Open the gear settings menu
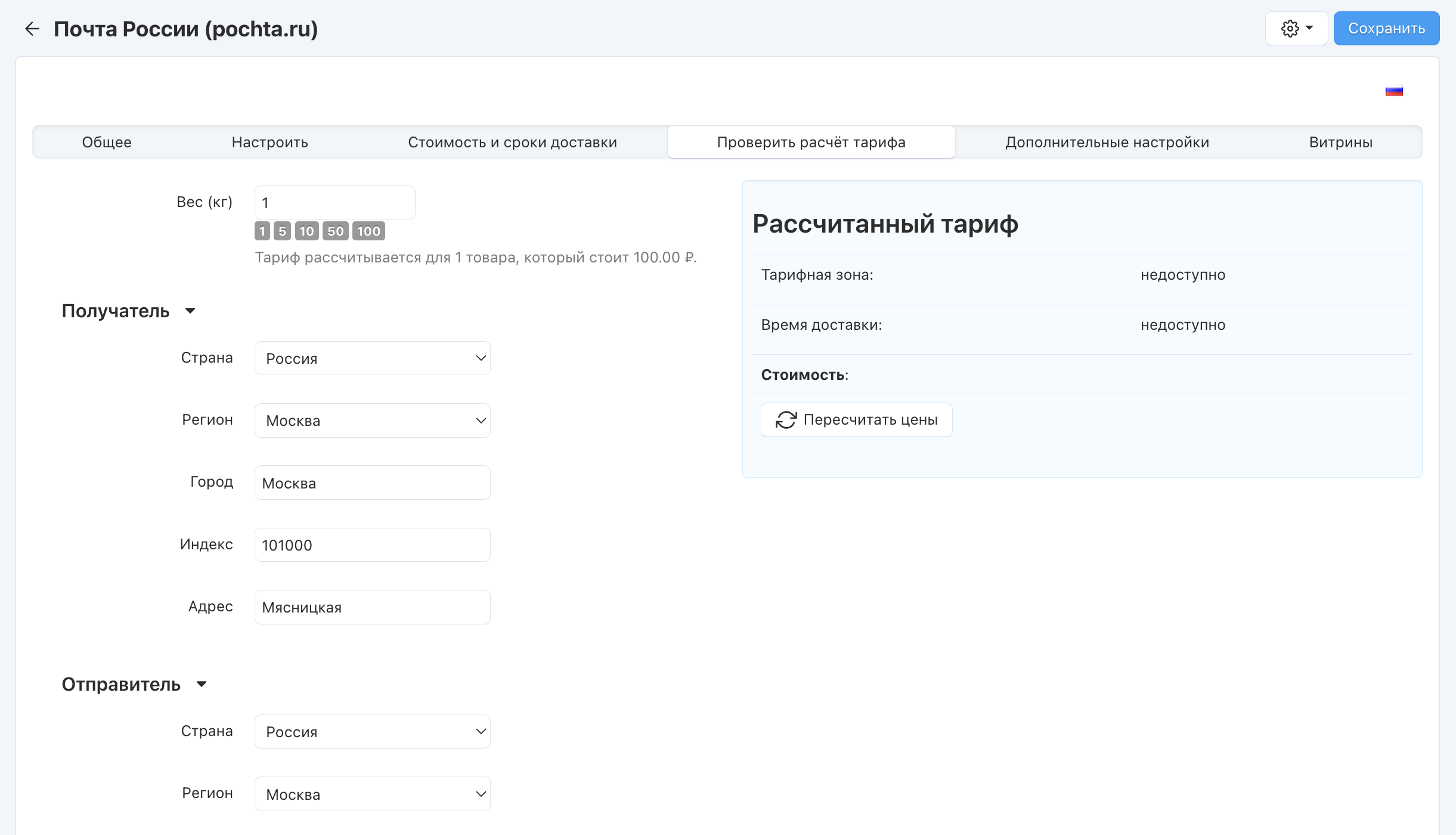Screen dimensions: 1456x835 pyautogui.click(x=1296, y=29)
